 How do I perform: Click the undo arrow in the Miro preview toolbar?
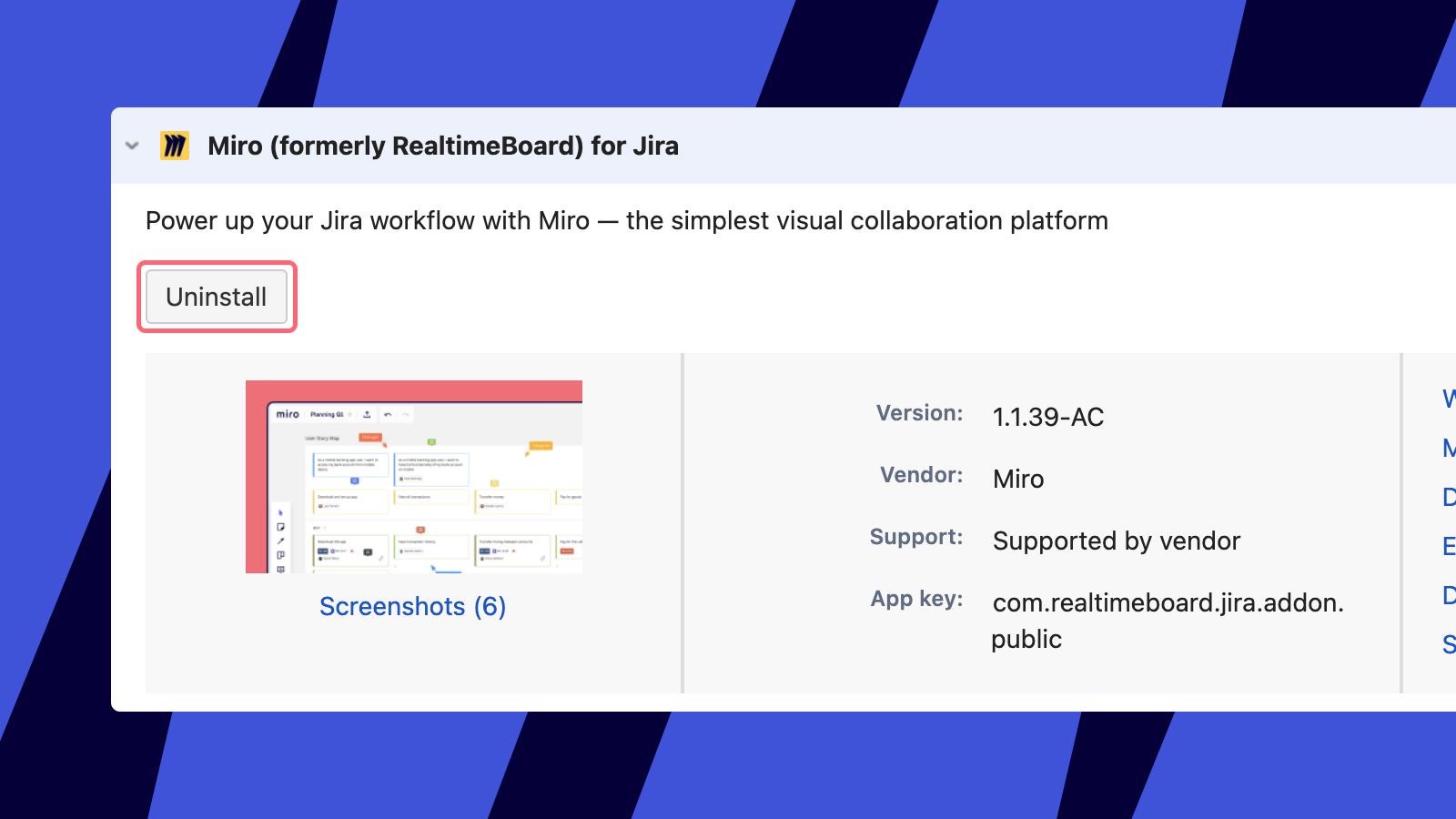389,414
